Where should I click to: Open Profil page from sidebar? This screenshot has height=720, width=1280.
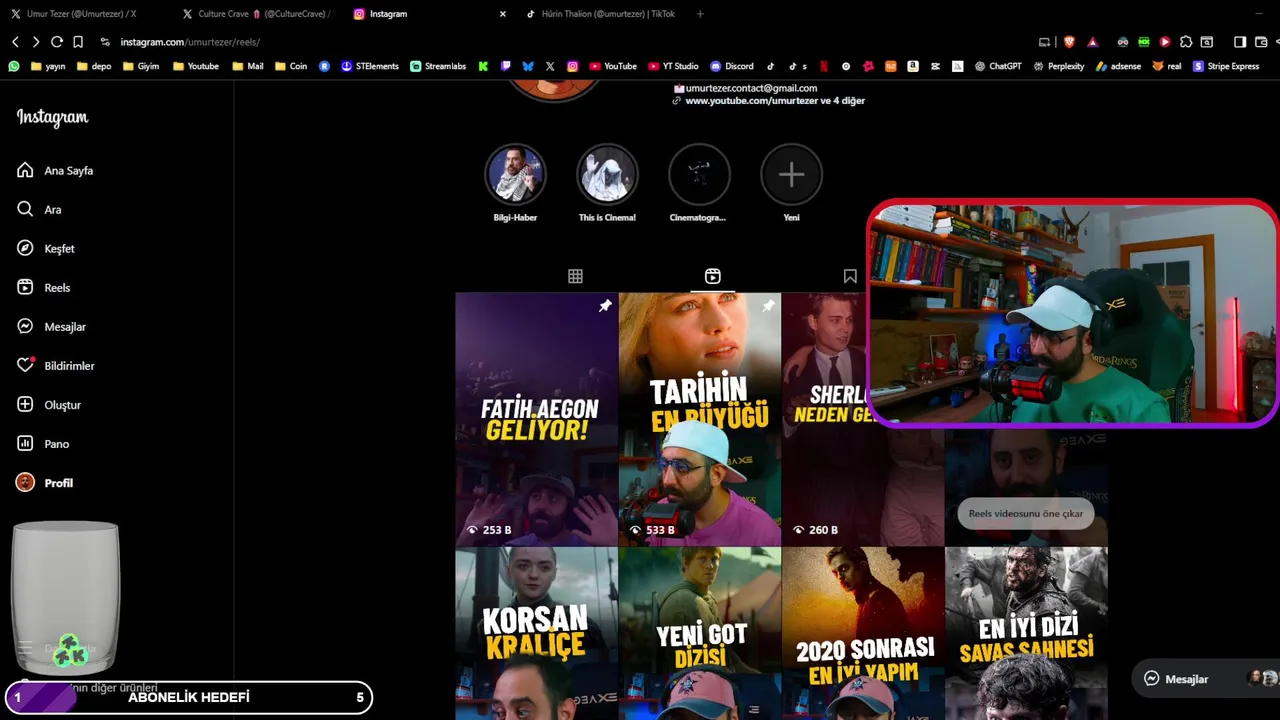45,483
